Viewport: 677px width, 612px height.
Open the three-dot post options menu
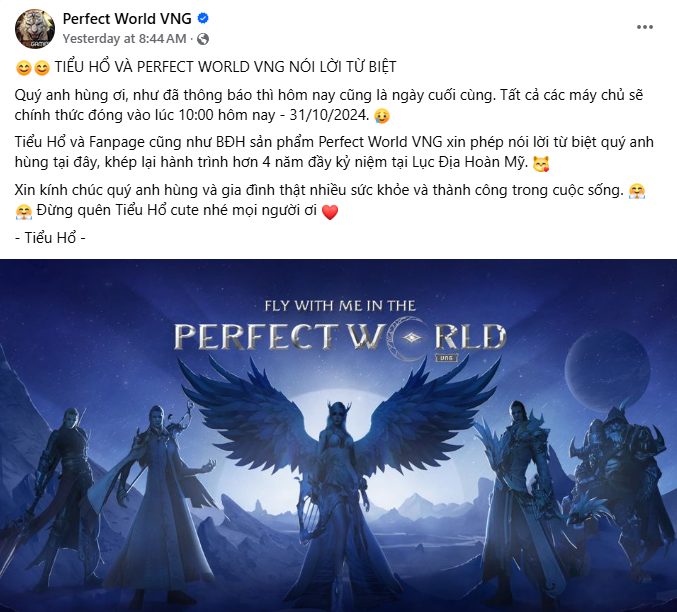[x=644, y=27]
